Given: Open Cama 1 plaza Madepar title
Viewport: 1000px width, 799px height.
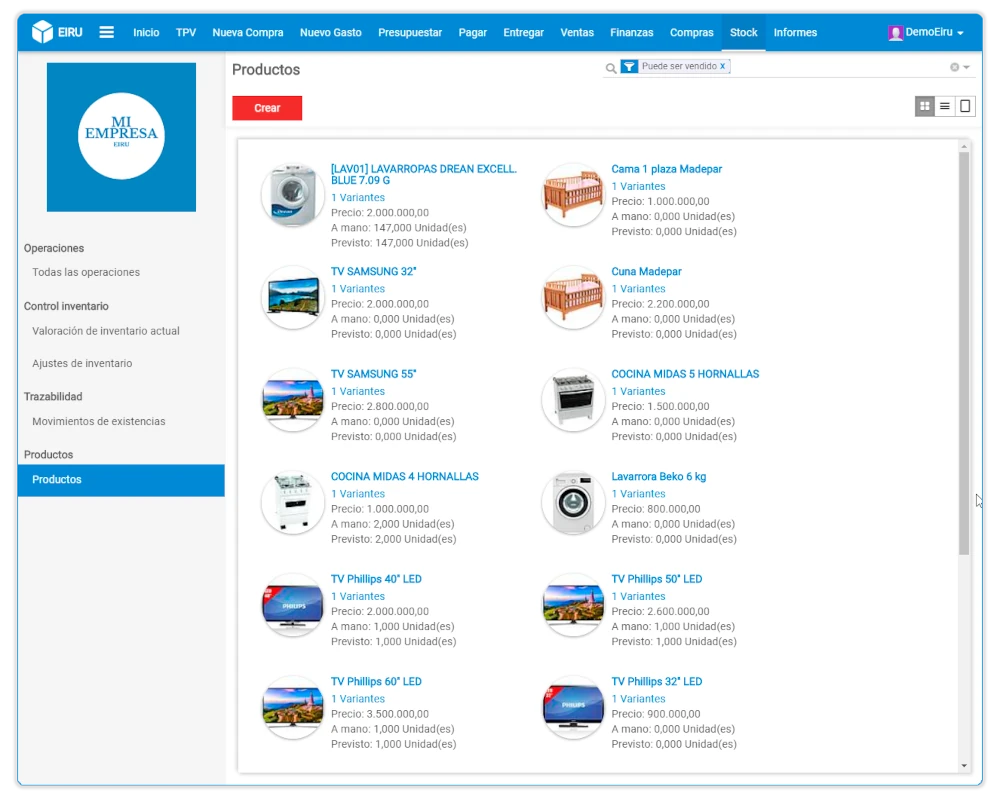Looking at the screenshot, I should [666, 169].
